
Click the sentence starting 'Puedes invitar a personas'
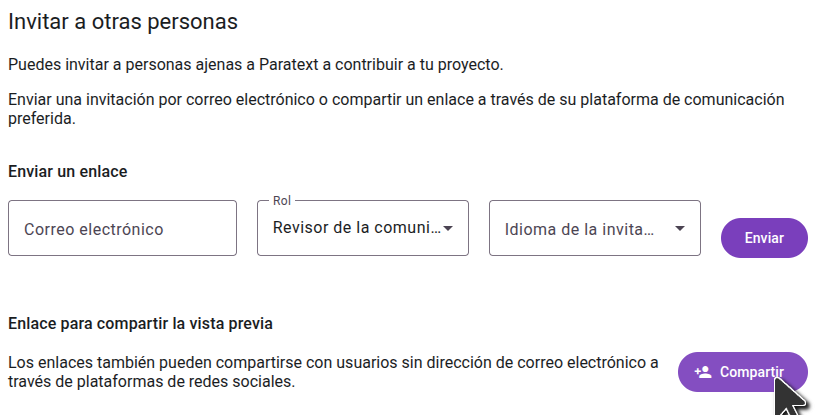point(255,65)
